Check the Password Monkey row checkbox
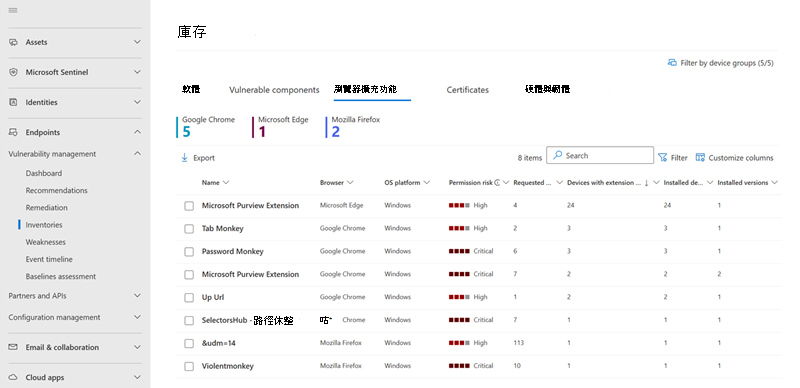This screenshot has width=800, height=388. [189, 252]
